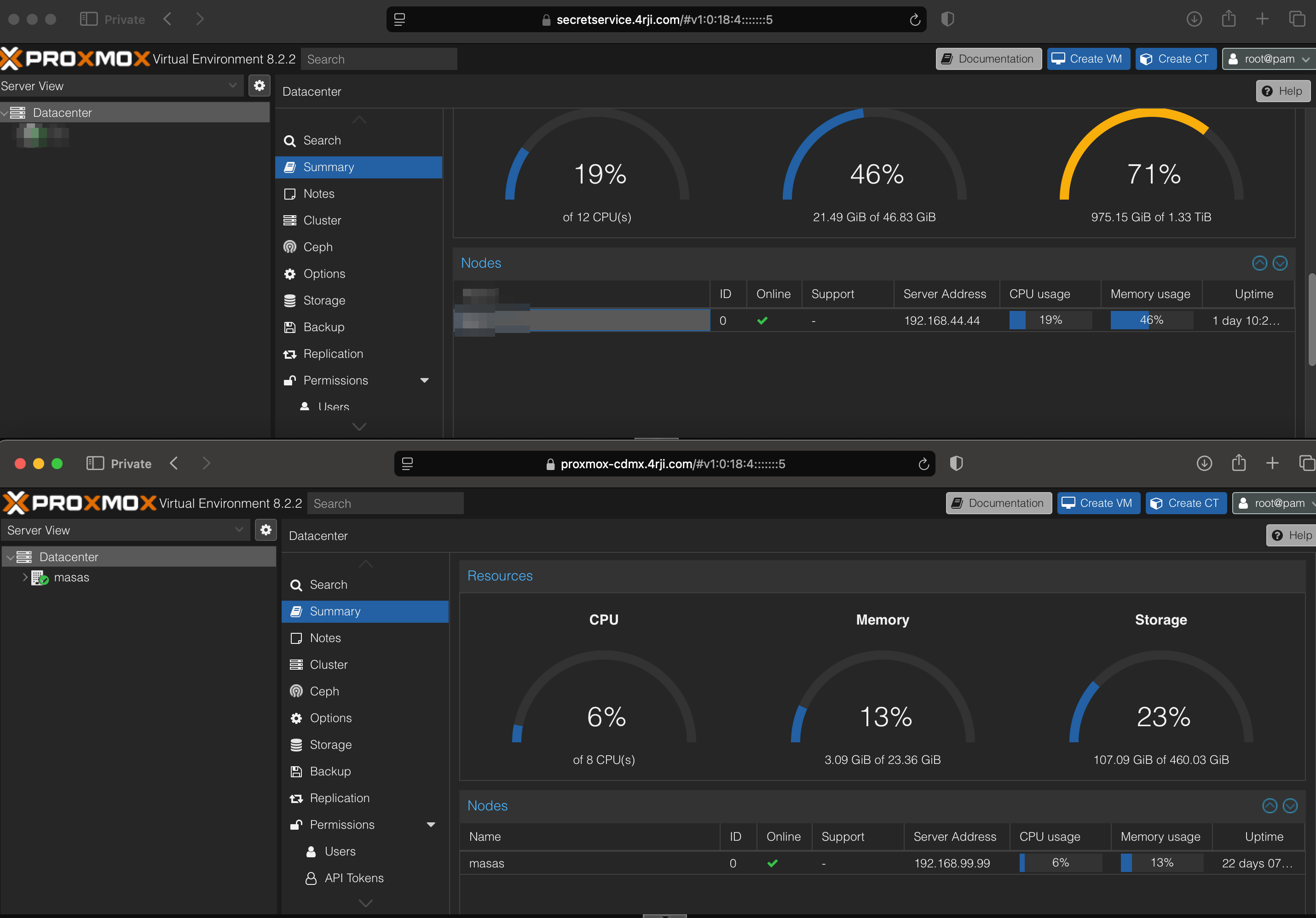Focus the Proxmox Search field in bottom window
1316x918 pixels.
click(385, 503)
